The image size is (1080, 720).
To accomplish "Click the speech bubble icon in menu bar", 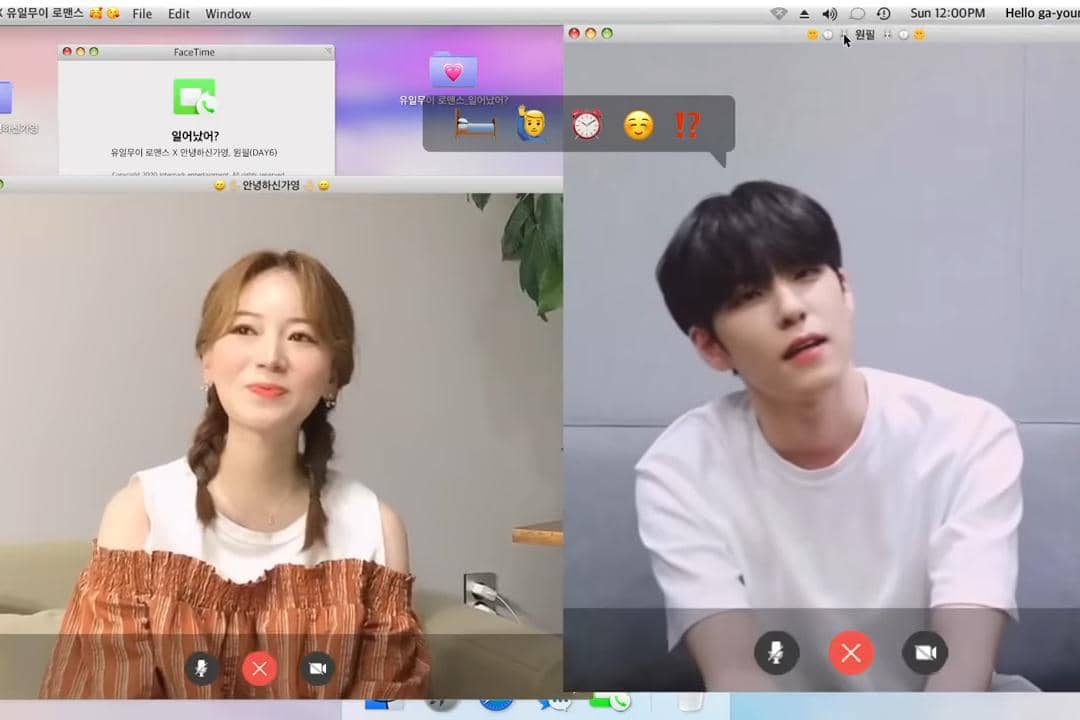I will [x=857, y=14].
